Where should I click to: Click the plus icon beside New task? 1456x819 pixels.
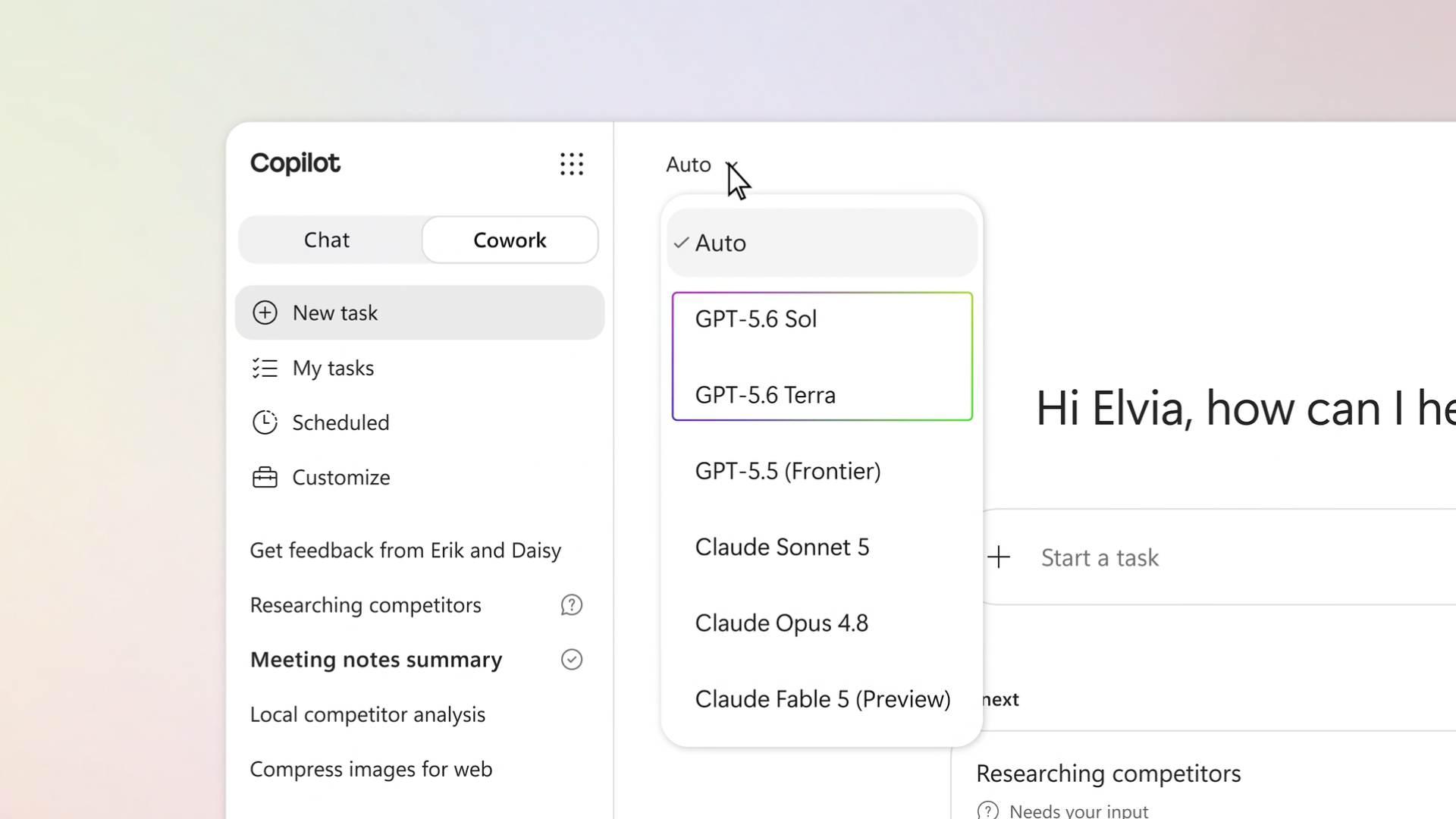click(265, 312)
